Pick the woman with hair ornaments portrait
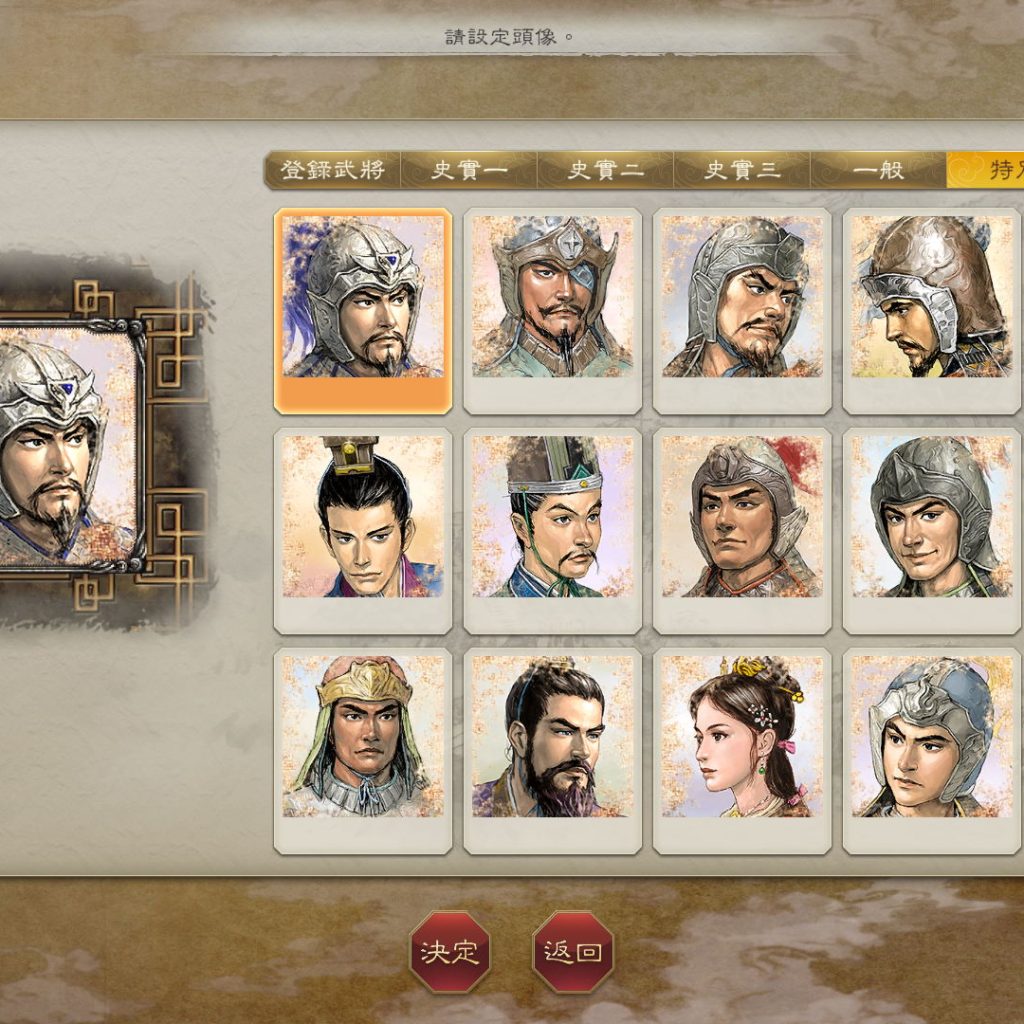Screen dimensions: 1024x1024 (x=742, y=751)
